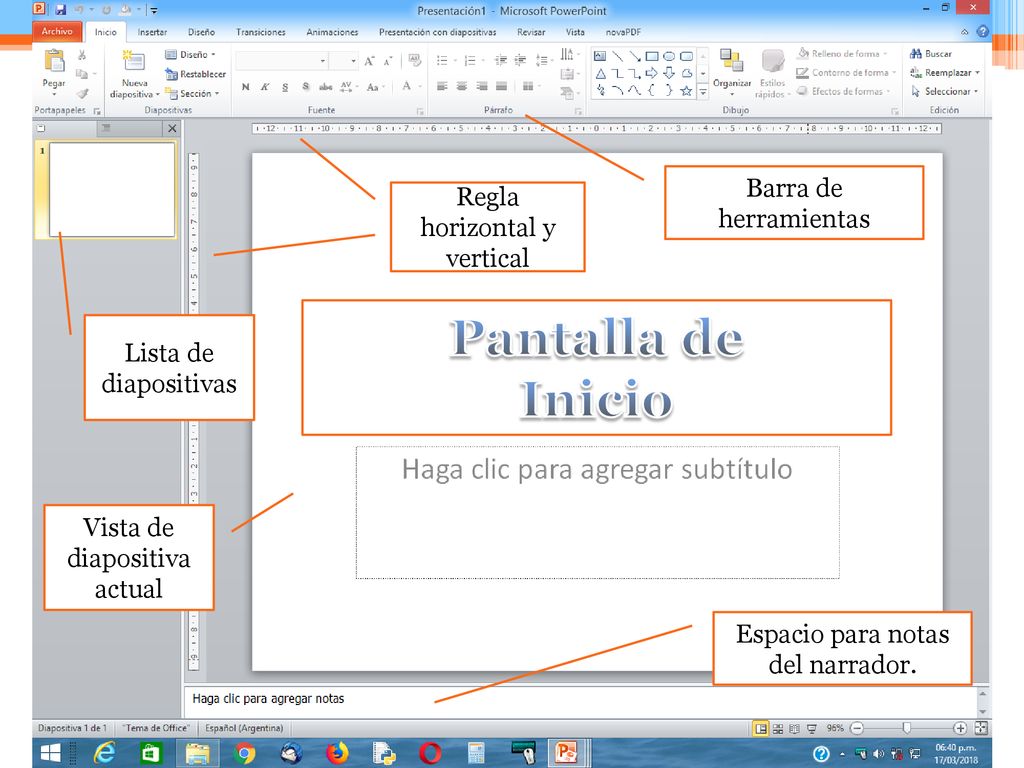The width and height of the screenshot is (1024, 768).
Task: Select slide 1 thumbnail in slide list
Action: coord(112,189)
